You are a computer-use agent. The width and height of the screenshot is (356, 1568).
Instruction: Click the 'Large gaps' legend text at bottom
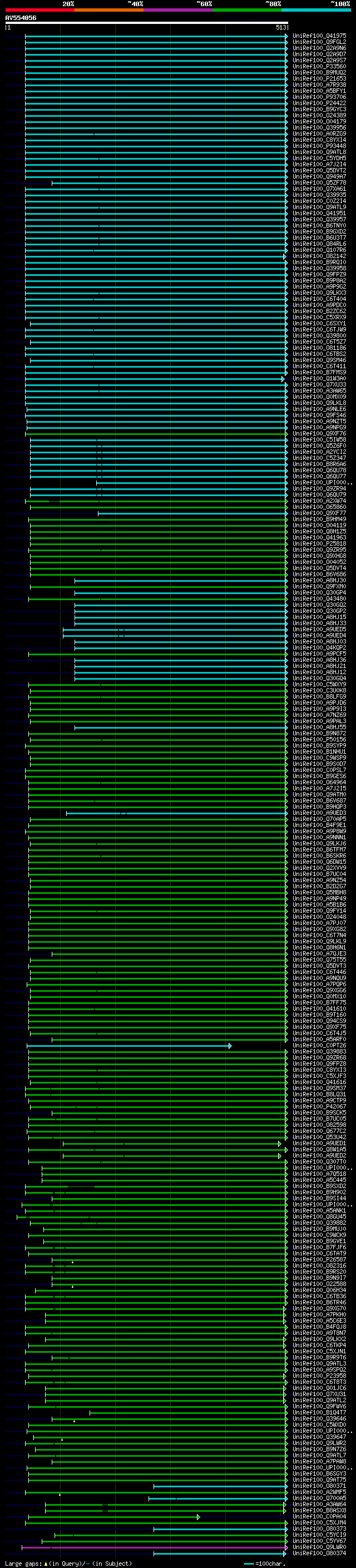[23, 1564]
